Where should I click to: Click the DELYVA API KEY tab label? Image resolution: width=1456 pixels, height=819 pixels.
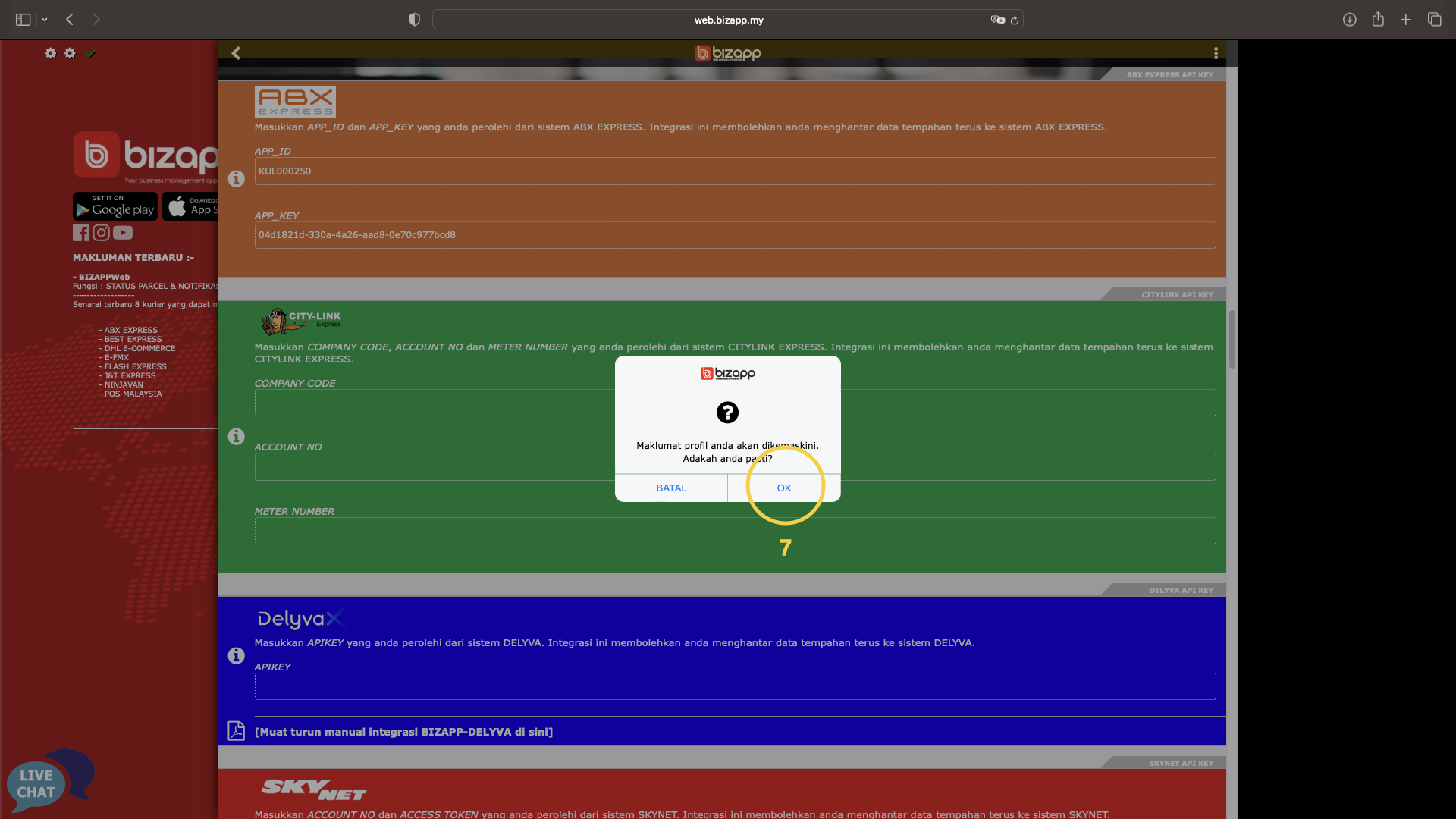[x=1181, y=591]
